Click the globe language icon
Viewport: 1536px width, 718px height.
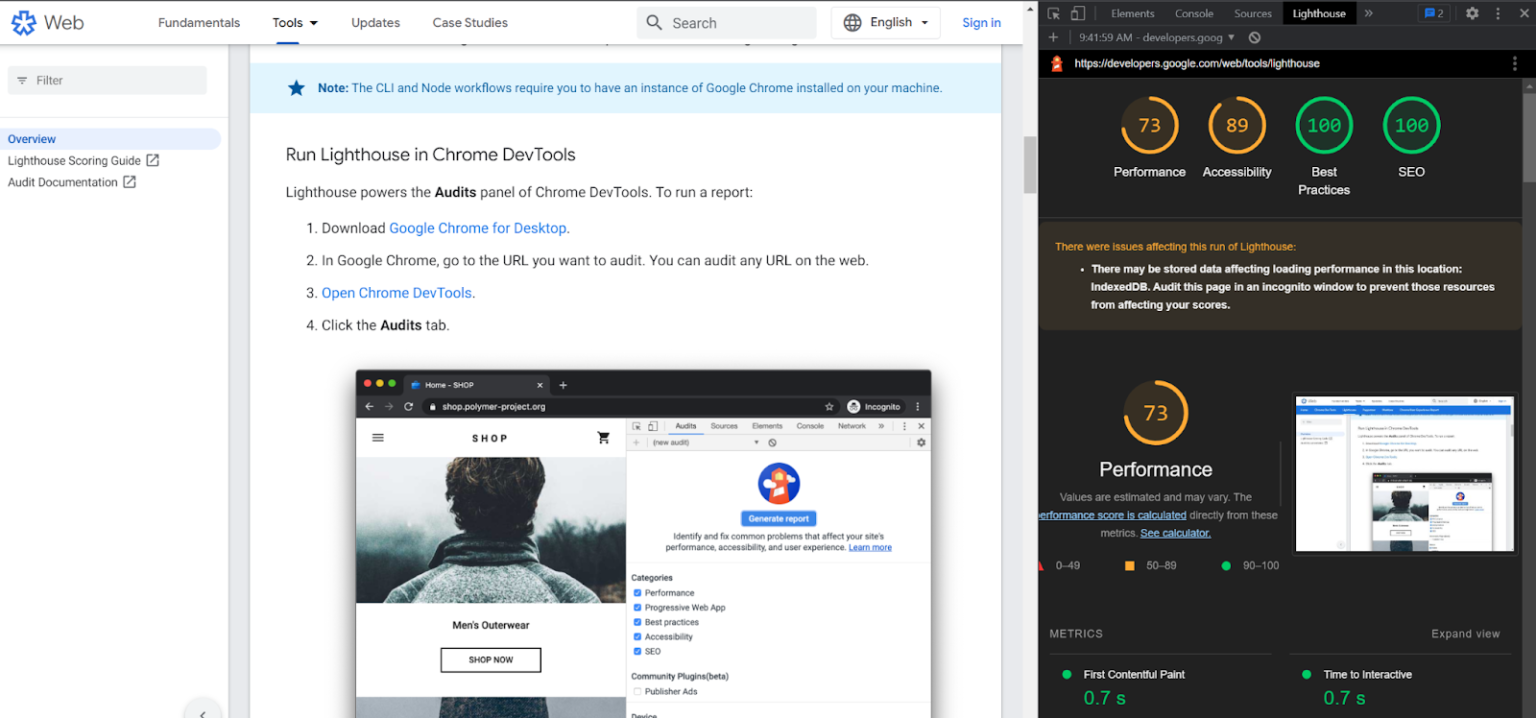pos(852,22)
